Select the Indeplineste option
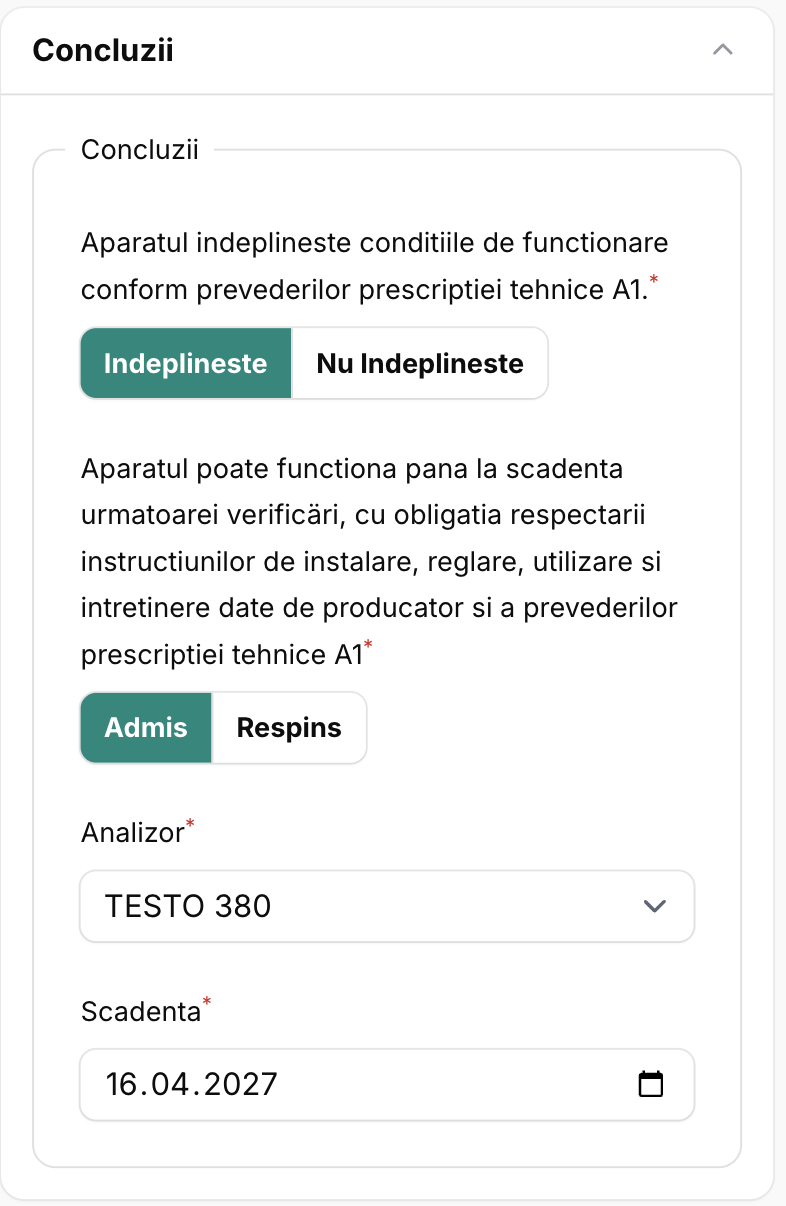This screenshot has height=1206, width=786. tap(186, 363)
